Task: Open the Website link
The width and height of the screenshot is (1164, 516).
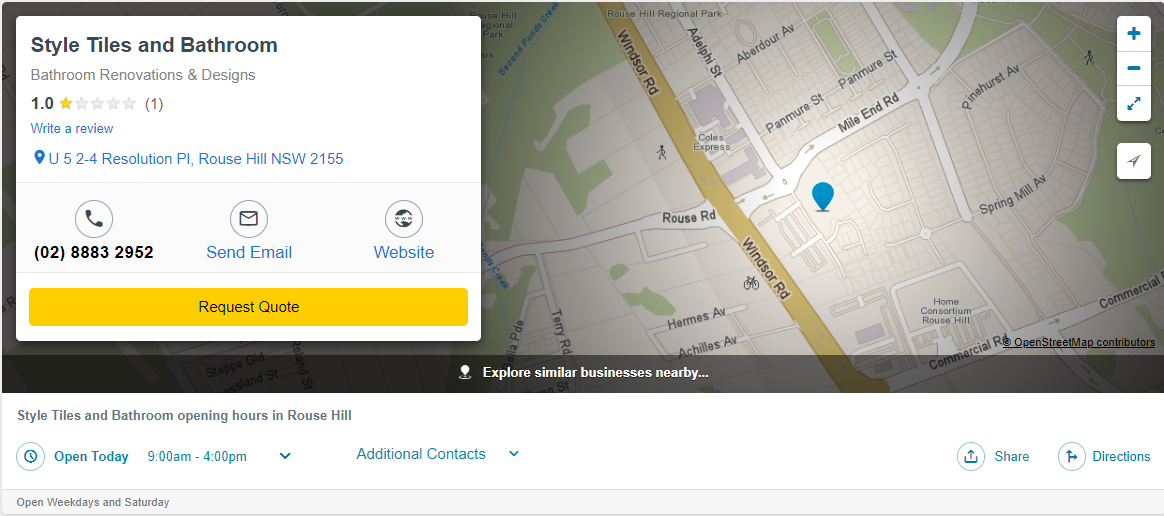Action: [x=404, y=252]
